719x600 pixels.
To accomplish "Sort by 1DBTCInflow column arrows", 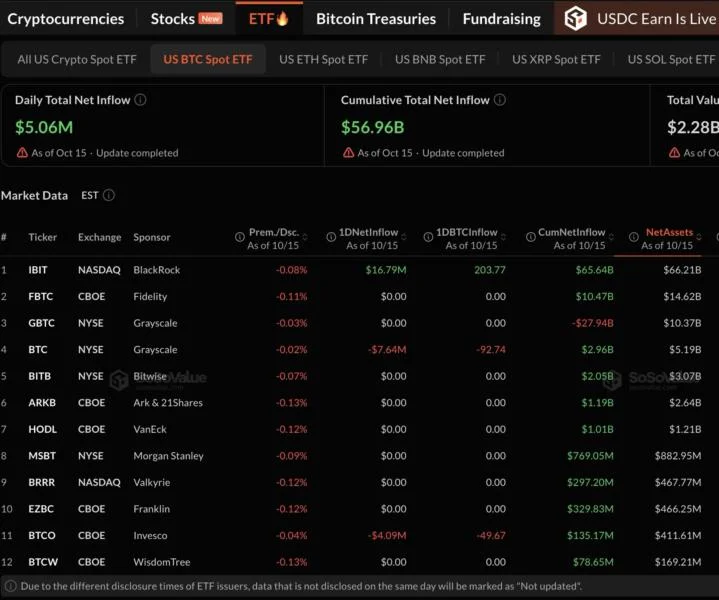I will coord(503,237).
